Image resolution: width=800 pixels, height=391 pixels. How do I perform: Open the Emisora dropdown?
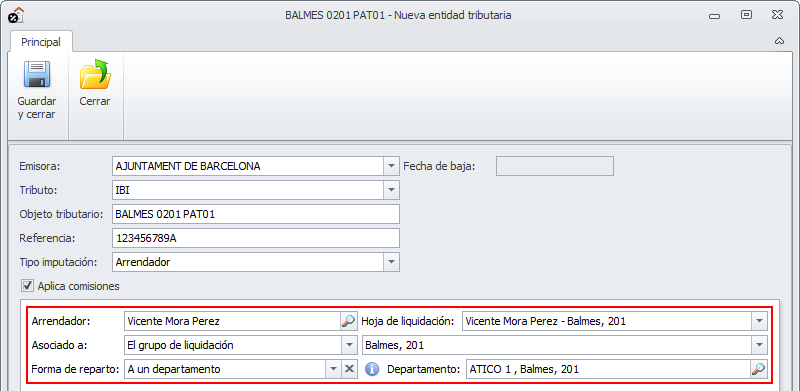click(x=391, y=166)
